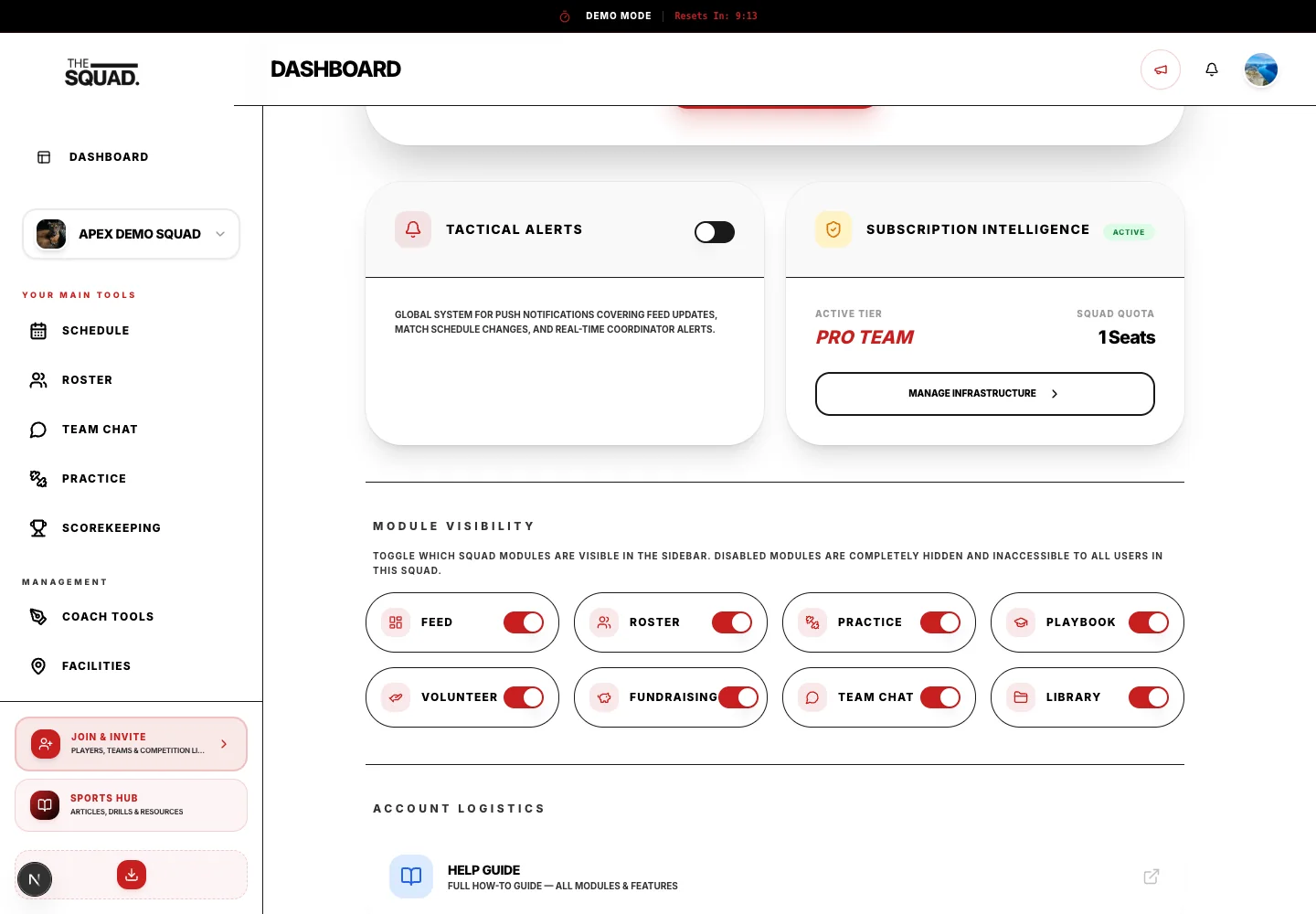The height and width of the screenshot is (914, 1316).
Task: Click the Demo Mode label
Action: tap(619, 16)
